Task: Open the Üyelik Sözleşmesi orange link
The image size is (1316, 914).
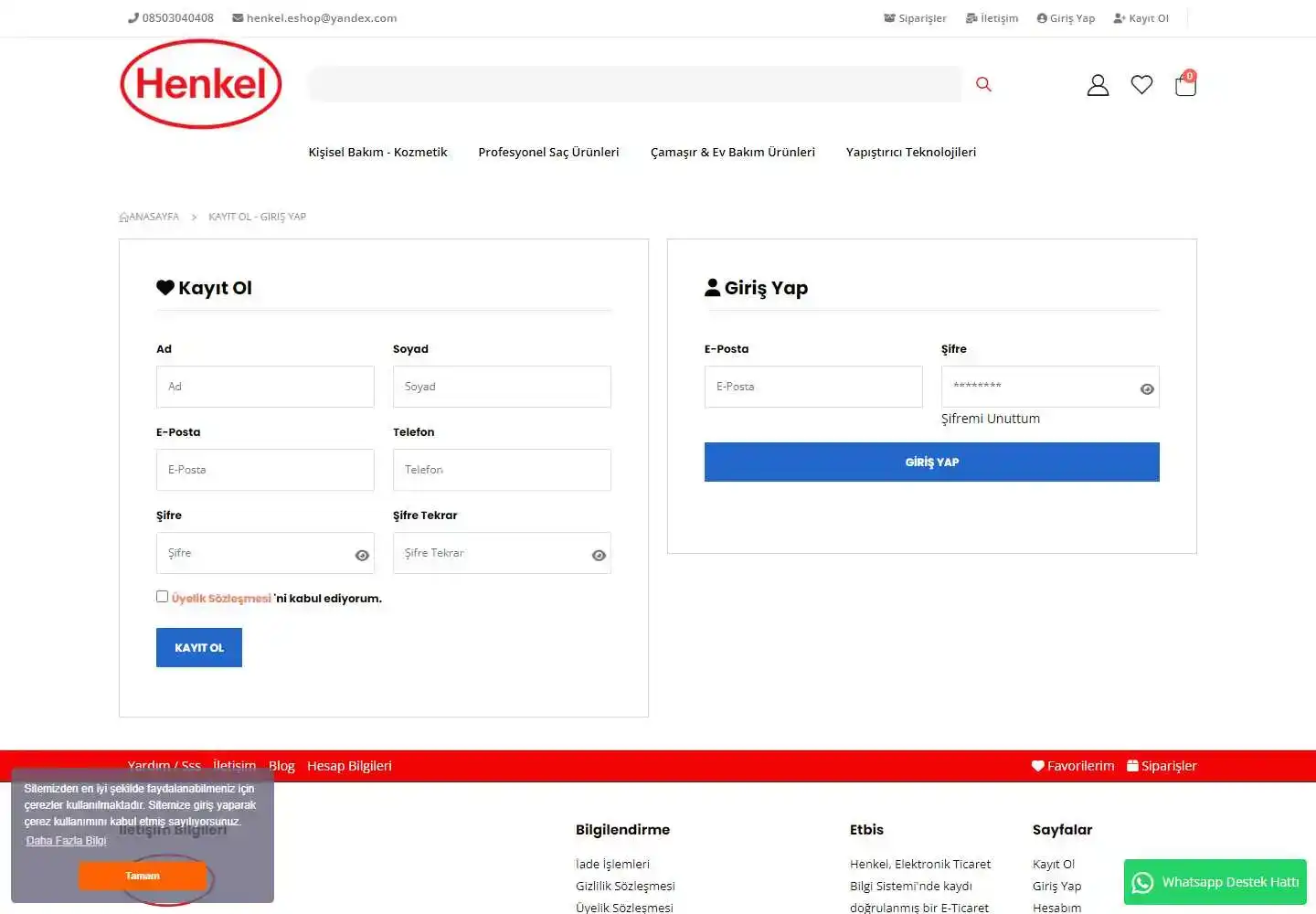Action: [x=221, y=599]
